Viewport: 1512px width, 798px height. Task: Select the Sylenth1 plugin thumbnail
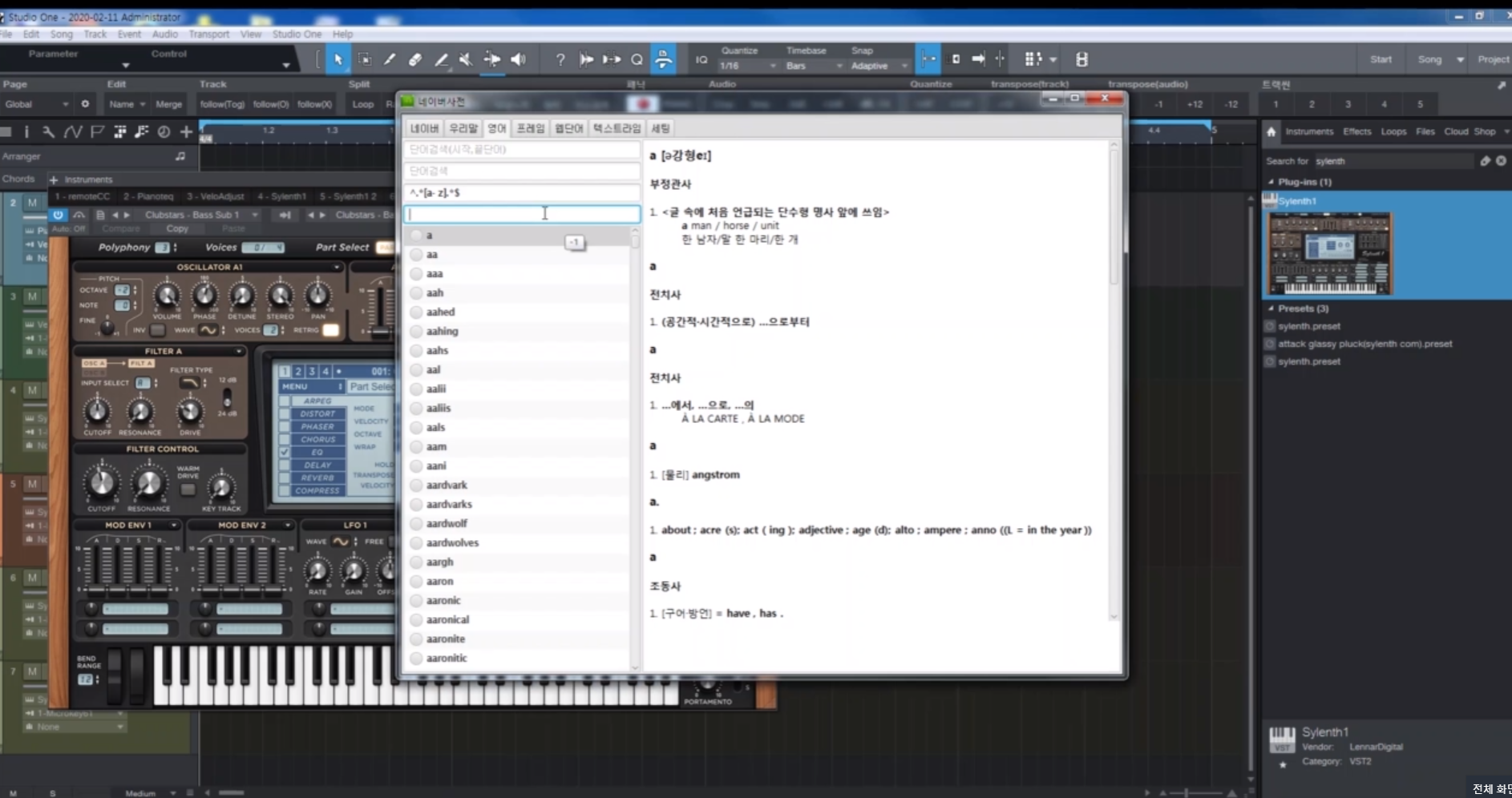[x=1331, y=253]
